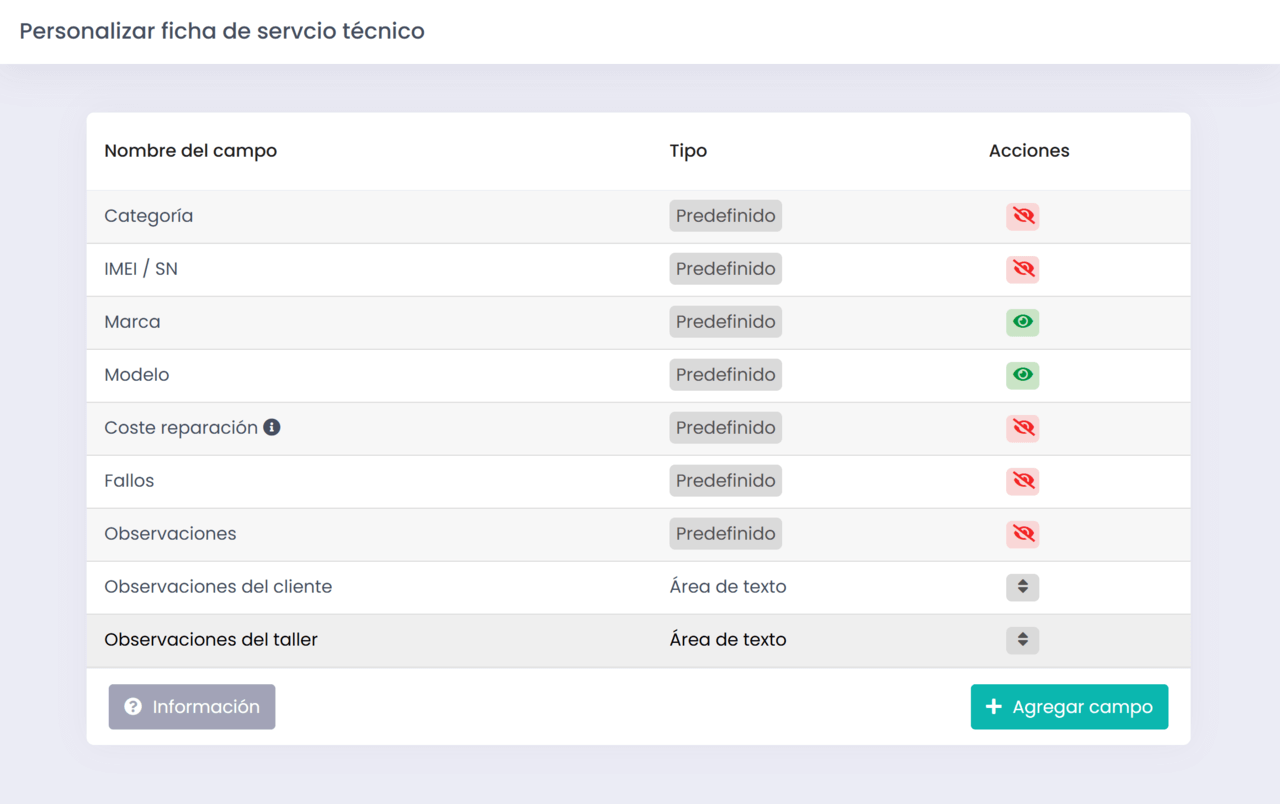Click the info icon next to Coste reparación
This screenshot has width=1280, height=804.
(273, 427)
